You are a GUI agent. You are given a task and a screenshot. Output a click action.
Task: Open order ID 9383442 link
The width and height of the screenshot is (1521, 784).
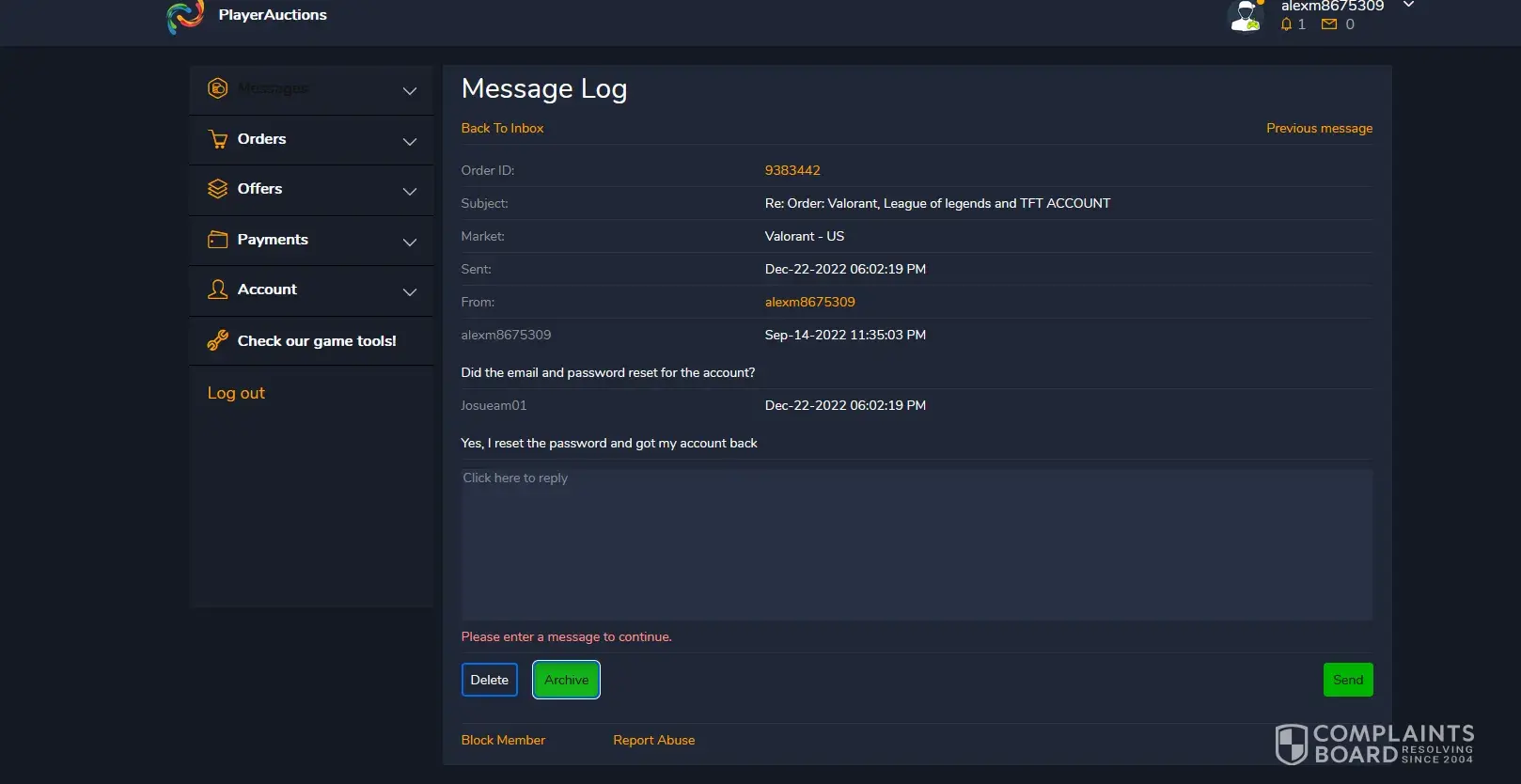tap(792, 170)
